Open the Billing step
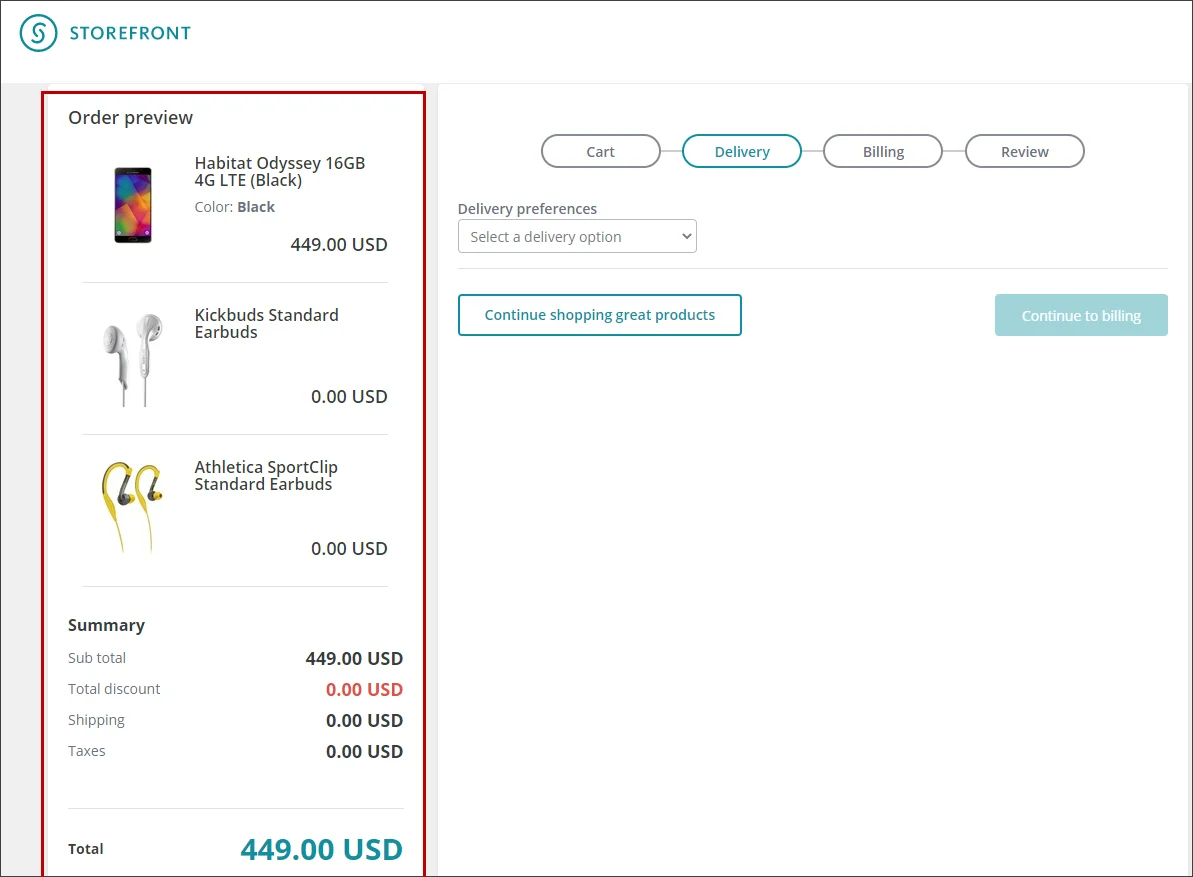The width and height of the screenshot is (1193, 877). click(x=883, y=151)
